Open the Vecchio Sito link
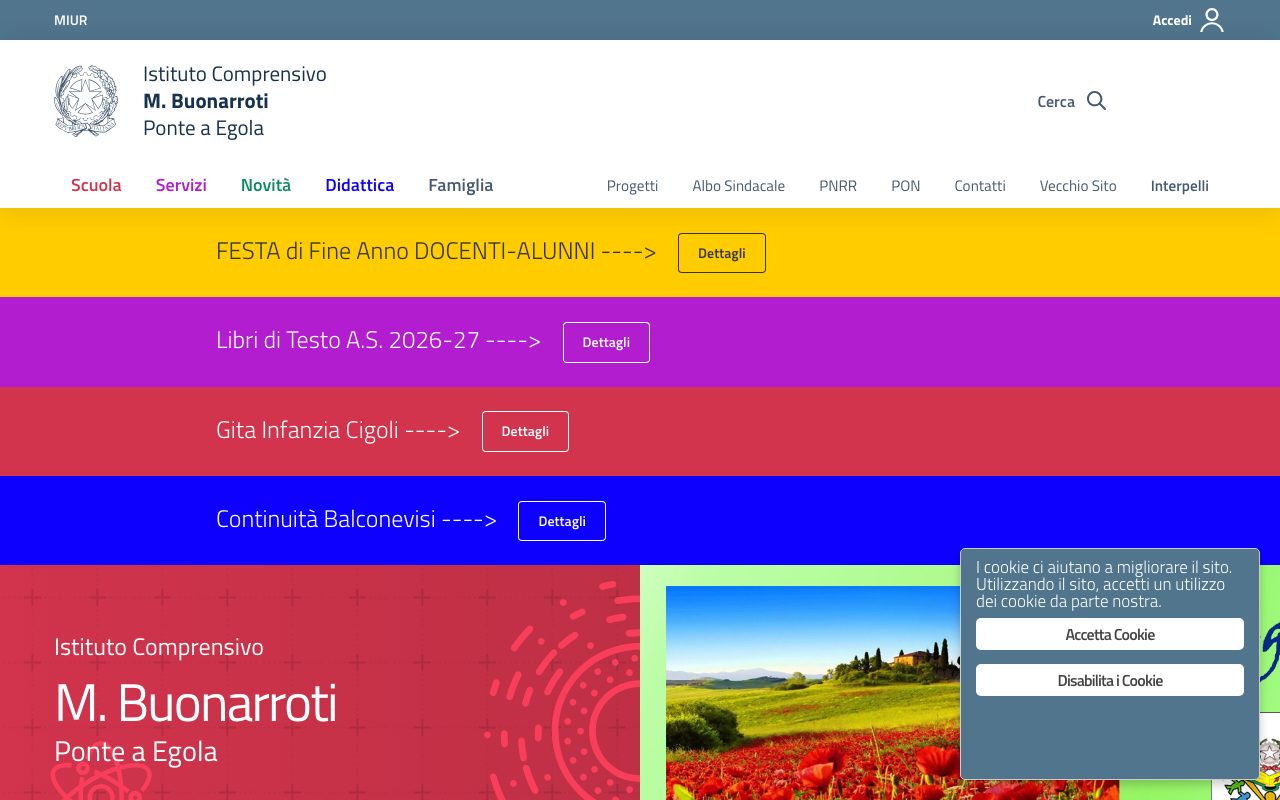Screen dimensions: 1280x800 click(x=1078, y=186)
